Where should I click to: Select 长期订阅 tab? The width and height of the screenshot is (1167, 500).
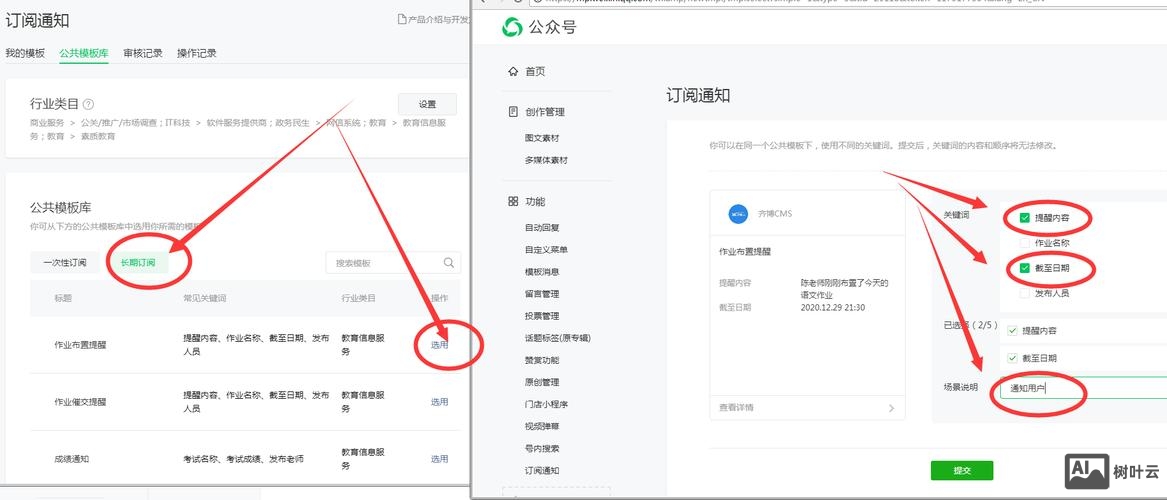(x=138, y=263)
